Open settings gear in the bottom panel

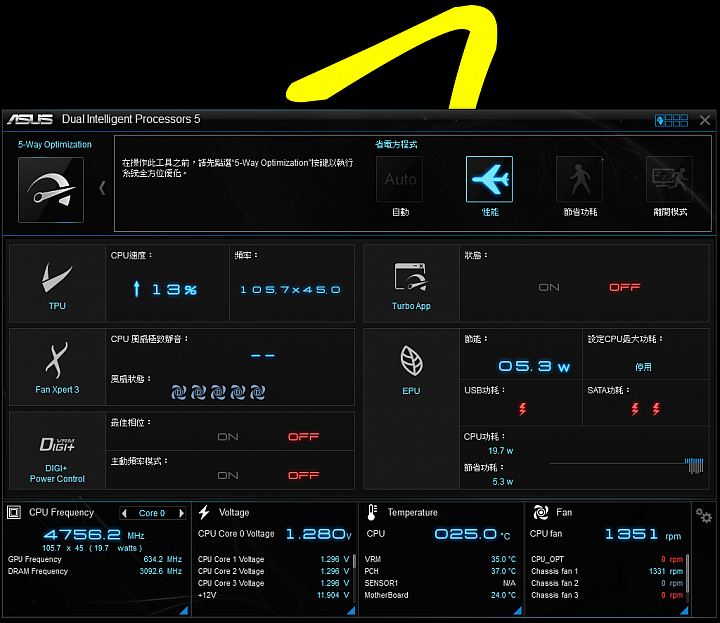click(703, 516)
